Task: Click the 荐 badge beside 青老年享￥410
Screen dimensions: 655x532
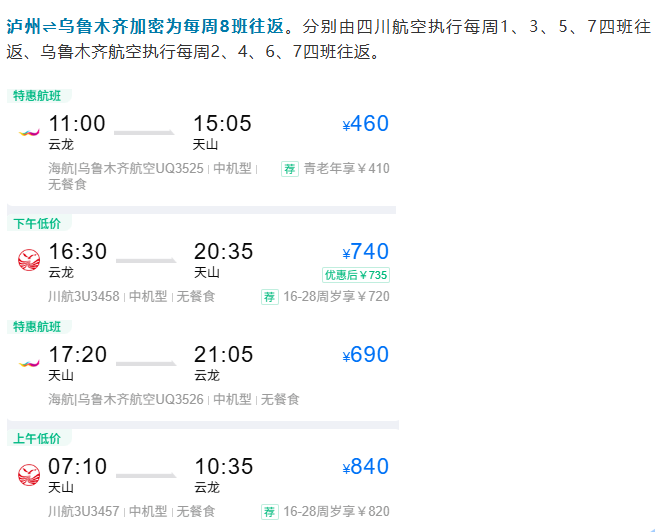Action: 290,168
